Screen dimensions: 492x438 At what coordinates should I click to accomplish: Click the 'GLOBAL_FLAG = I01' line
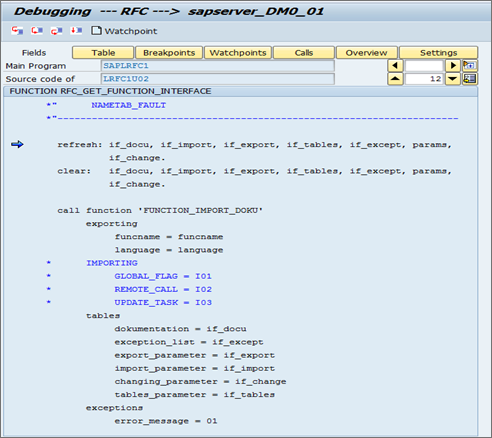click(163, 276)
